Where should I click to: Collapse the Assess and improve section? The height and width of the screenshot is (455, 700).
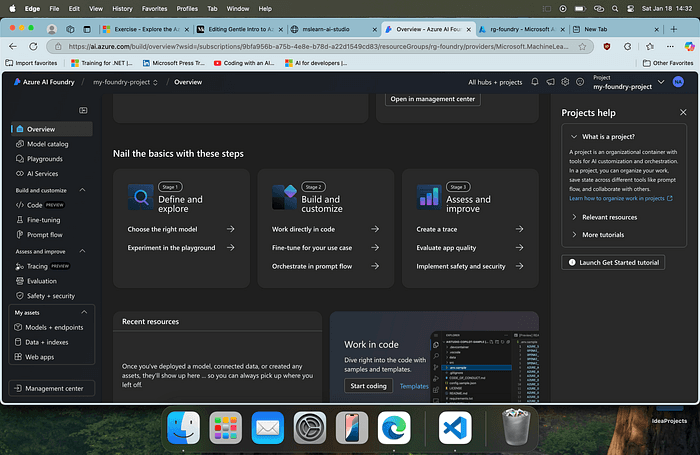tap(83, 251)
